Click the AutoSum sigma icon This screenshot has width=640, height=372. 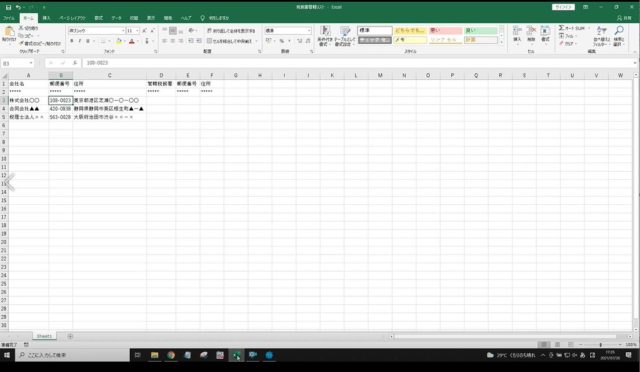coord(561,28)
